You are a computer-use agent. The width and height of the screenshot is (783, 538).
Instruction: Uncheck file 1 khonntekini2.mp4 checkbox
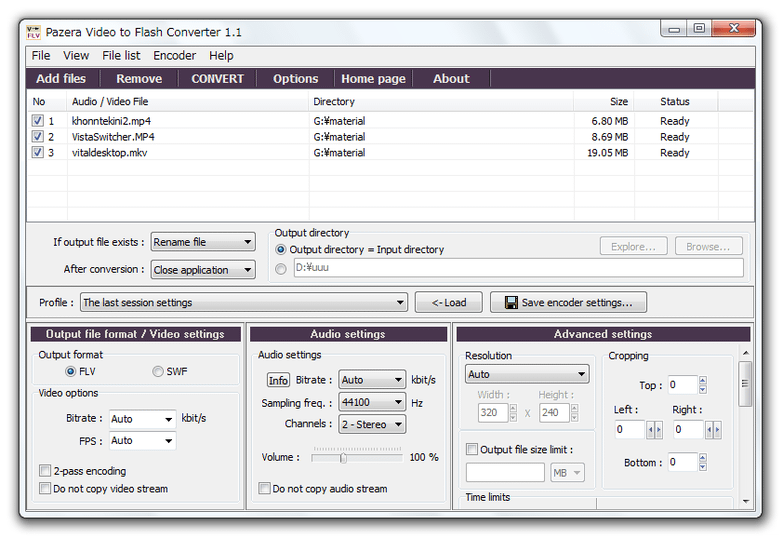tap(37, 121)
